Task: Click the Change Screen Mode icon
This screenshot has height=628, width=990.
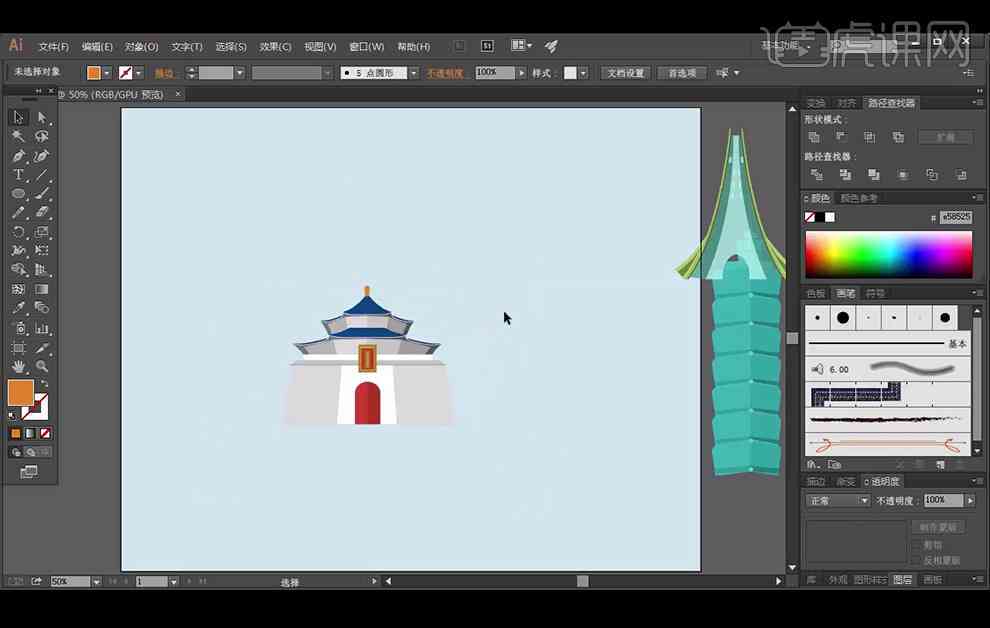Action: tap(28, 472)
